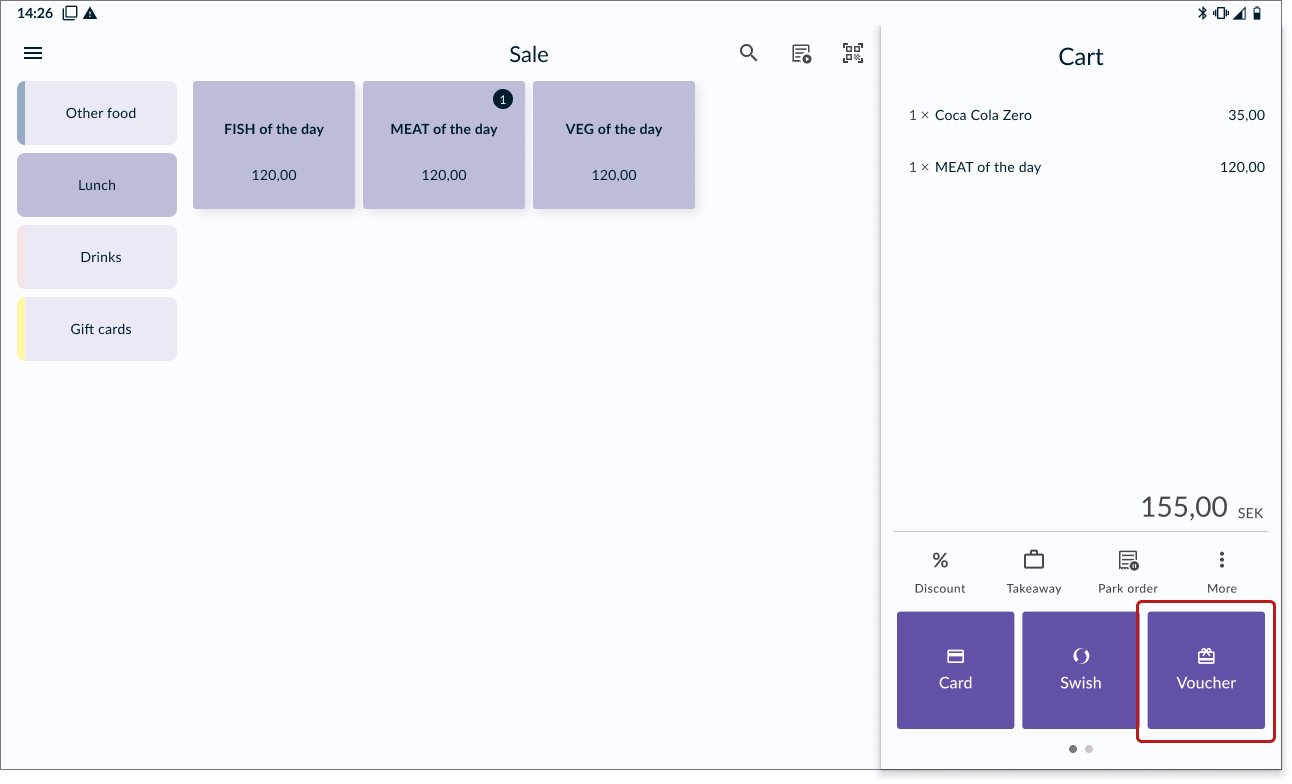Screen dimensions: 1292x784
Task: Pay with Voucher
Action: click(x=1206, y=670)
